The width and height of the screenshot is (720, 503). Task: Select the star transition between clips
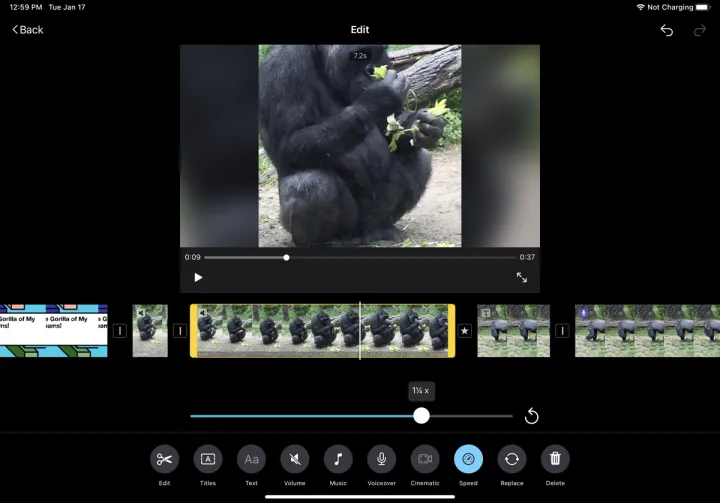[465, 331]
